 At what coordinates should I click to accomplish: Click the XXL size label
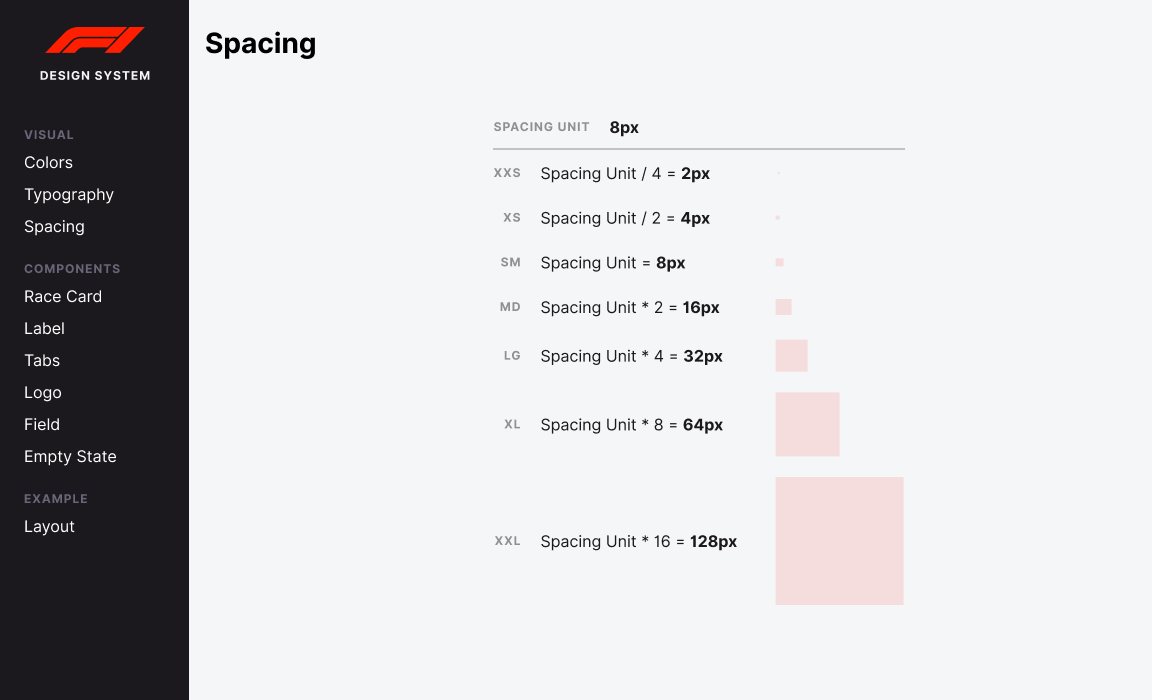(x=508, y=541)
